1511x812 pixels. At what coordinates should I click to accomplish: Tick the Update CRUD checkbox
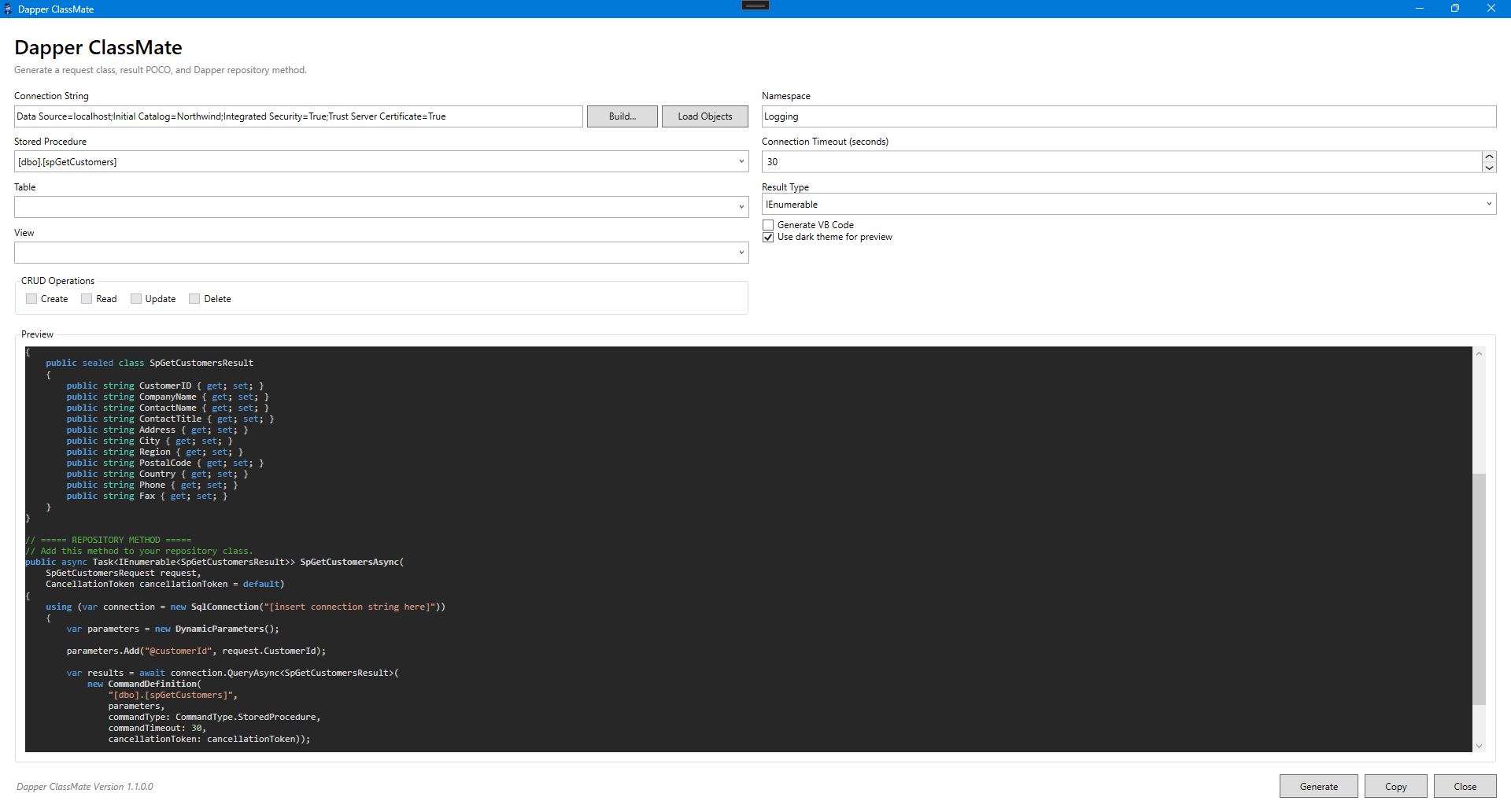pos(136,299)
